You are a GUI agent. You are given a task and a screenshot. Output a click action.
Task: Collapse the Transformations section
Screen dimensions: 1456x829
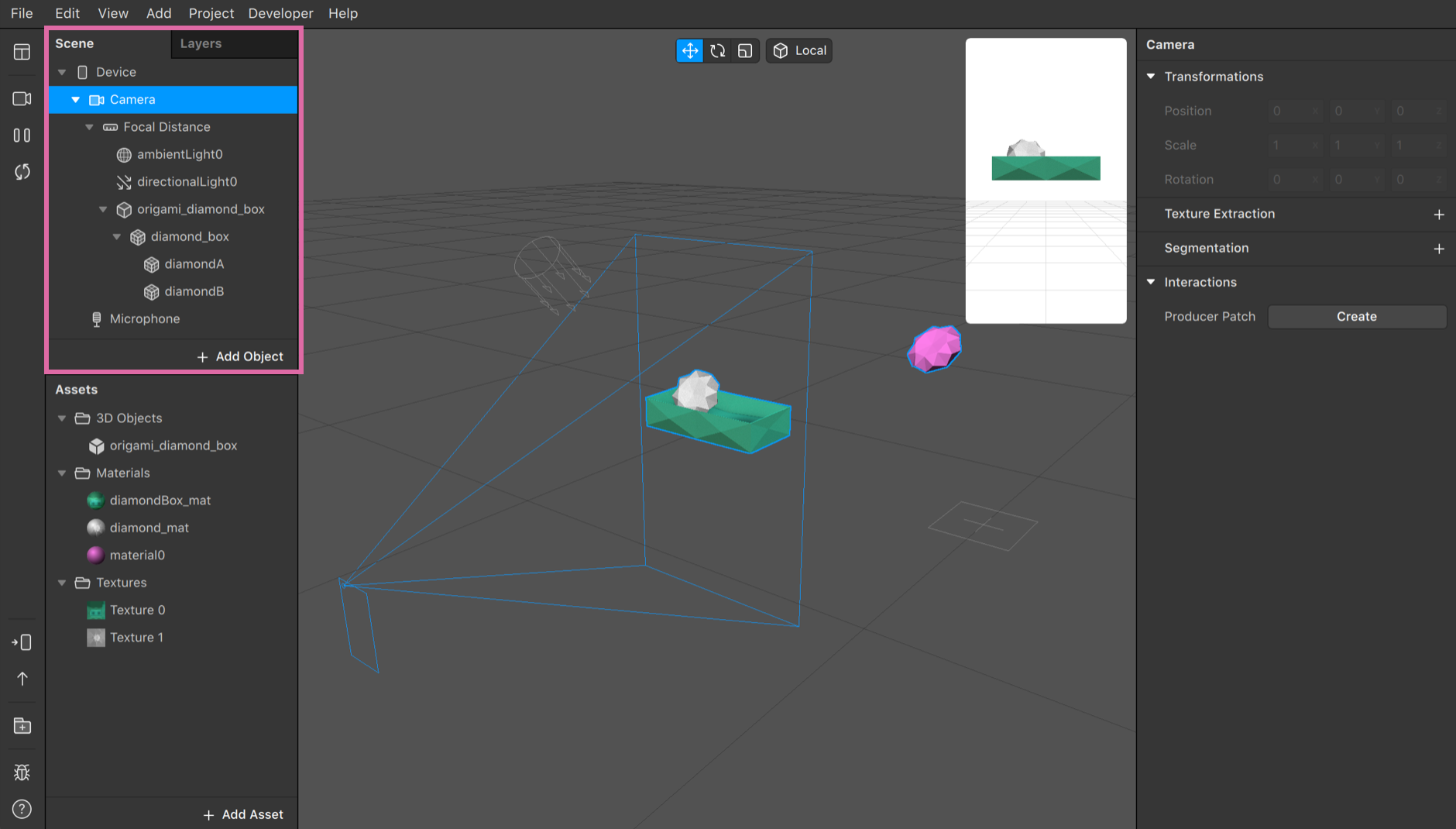1151,77
